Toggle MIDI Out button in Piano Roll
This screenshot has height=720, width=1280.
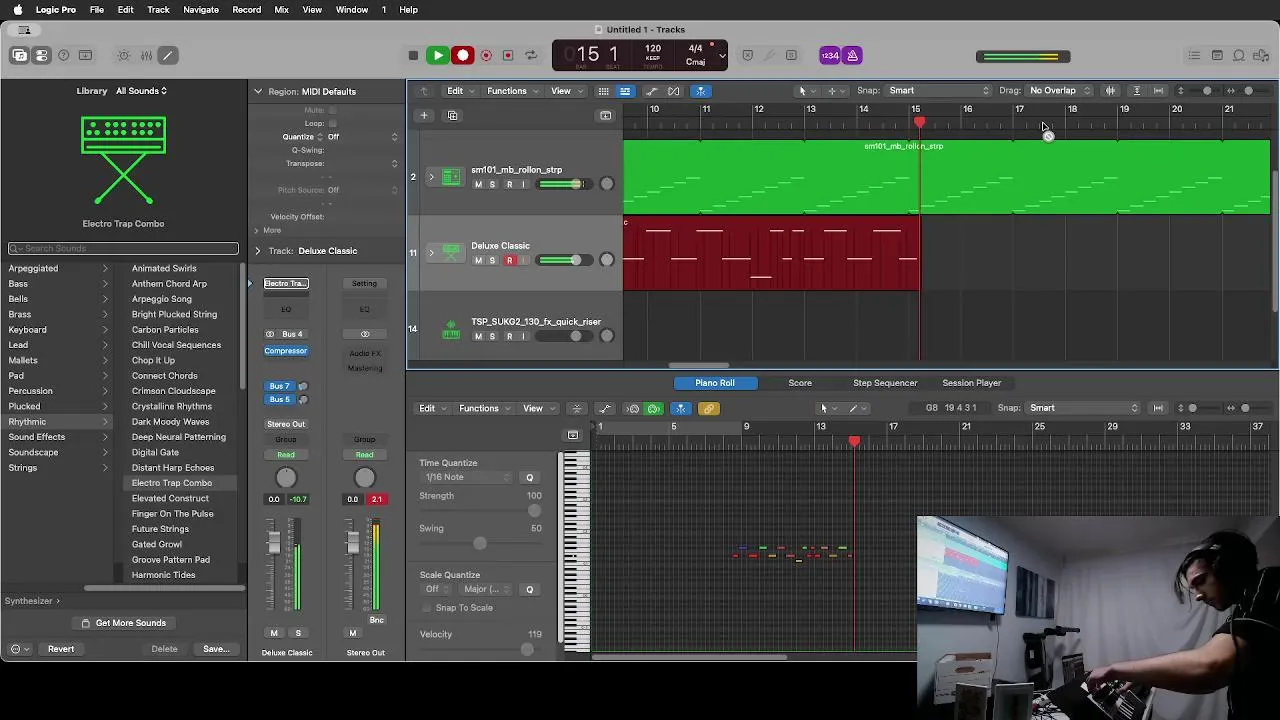point(654,408)
